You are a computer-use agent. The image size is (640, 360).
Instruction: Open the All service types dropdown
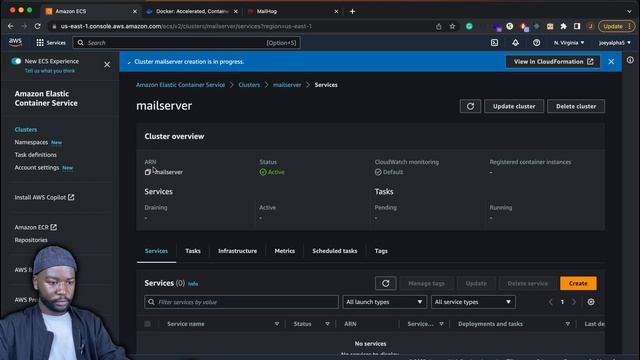pos(473,302)
